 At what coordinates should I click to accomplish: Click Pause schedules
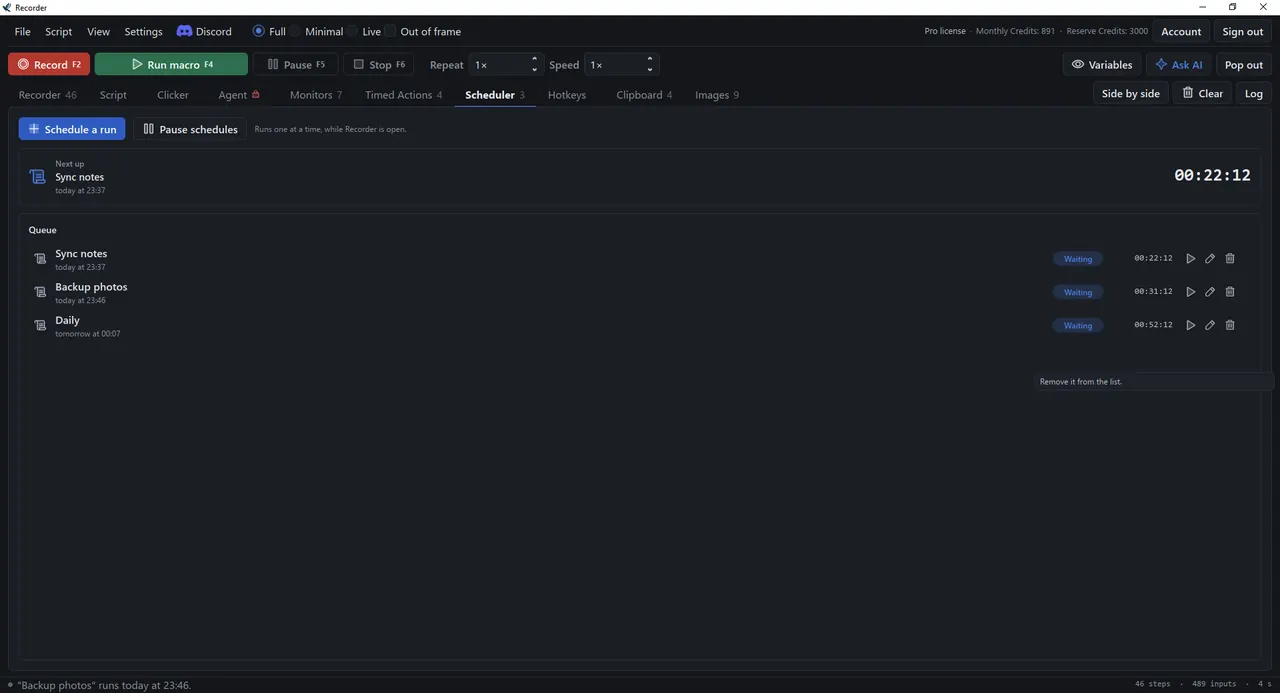click(190, 129)
